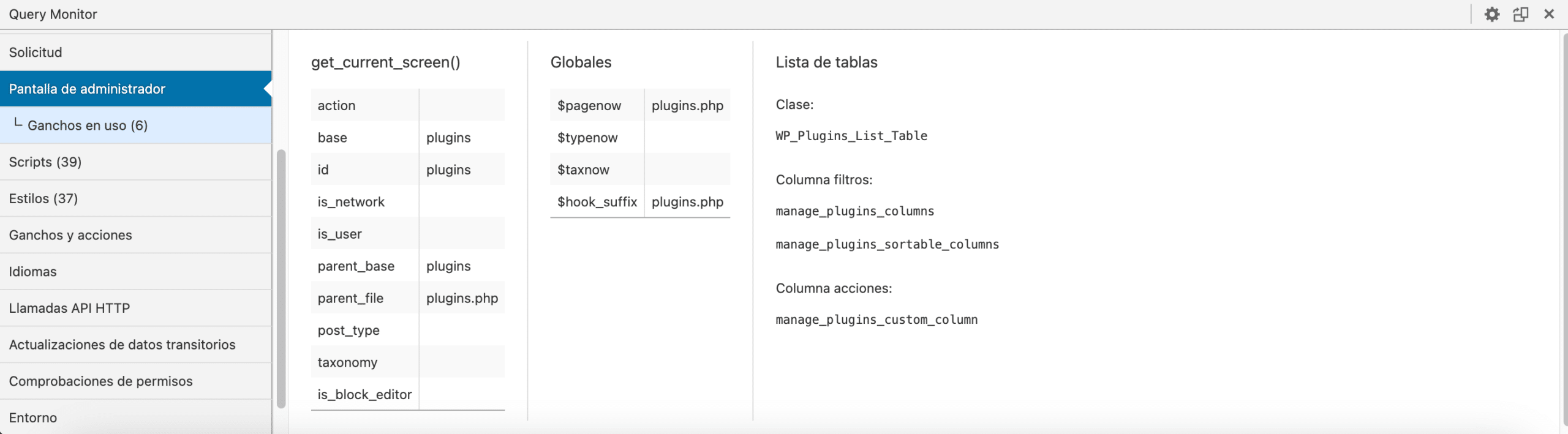Show the Estilos (37) panel
Viewport: 1568px width, 434px height.
point(43,198)
